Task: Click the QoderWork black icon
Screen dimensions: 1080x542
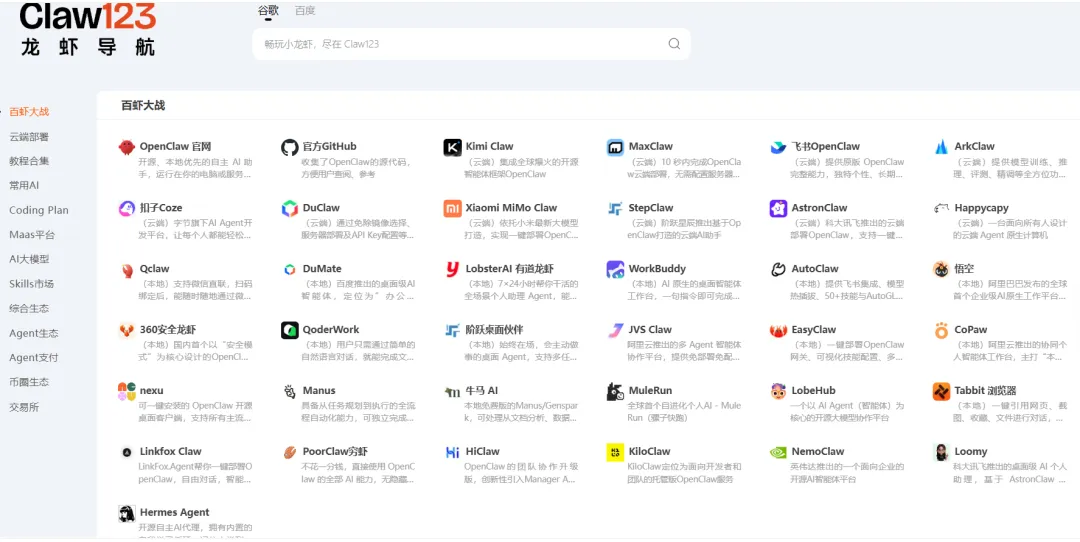Action: pos(290,330)
